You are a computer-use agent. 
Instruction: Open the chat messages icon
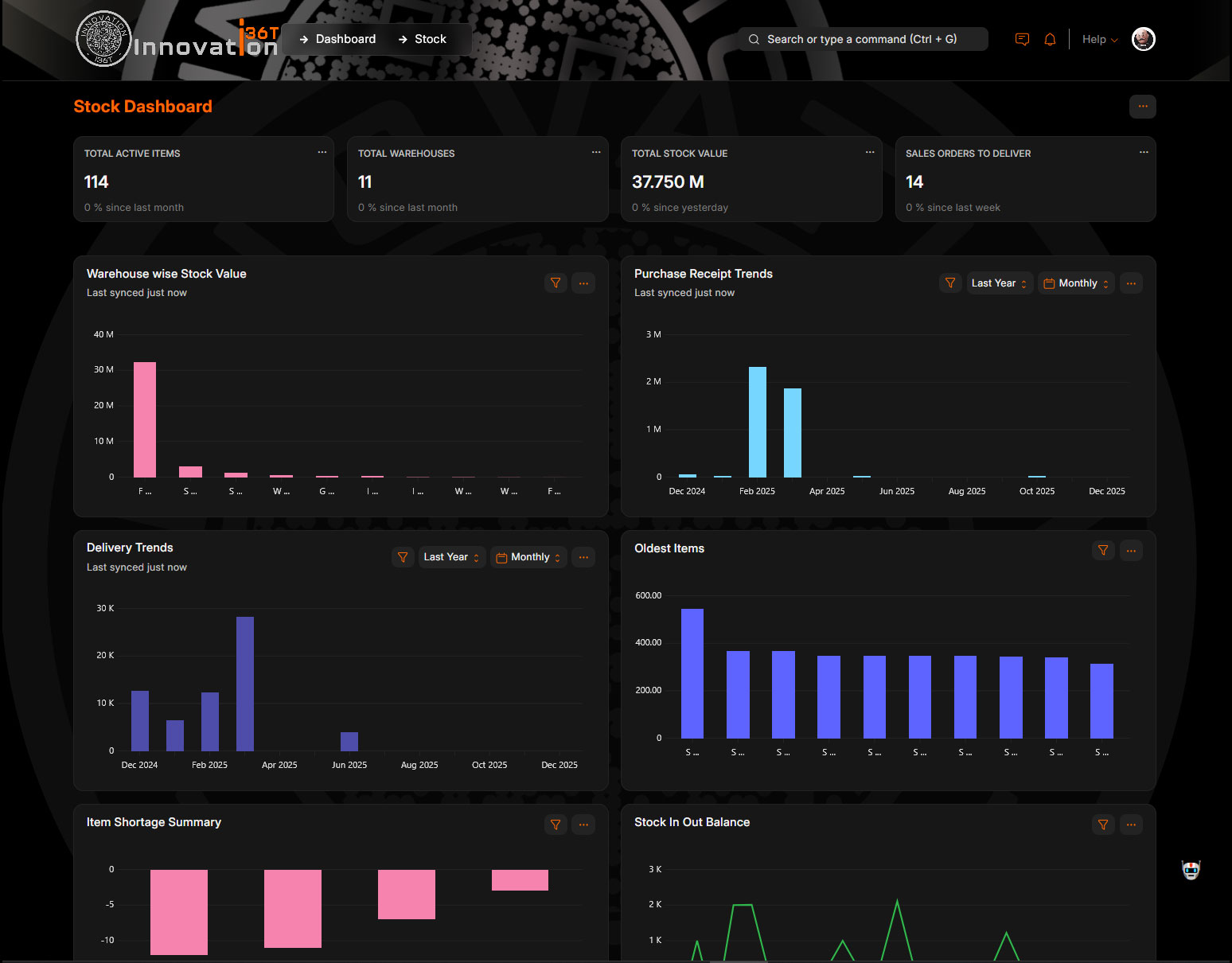coord(1022,39)
